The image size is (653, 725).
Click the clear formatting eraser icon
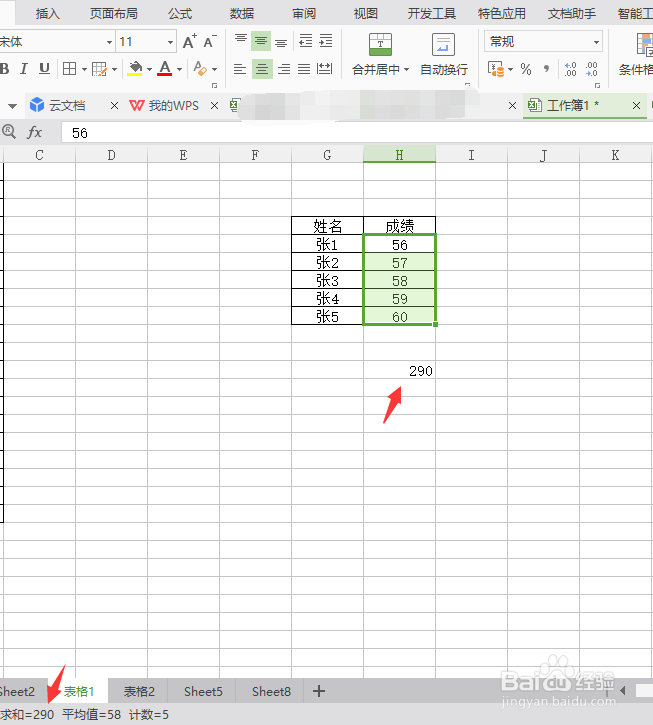200,69
